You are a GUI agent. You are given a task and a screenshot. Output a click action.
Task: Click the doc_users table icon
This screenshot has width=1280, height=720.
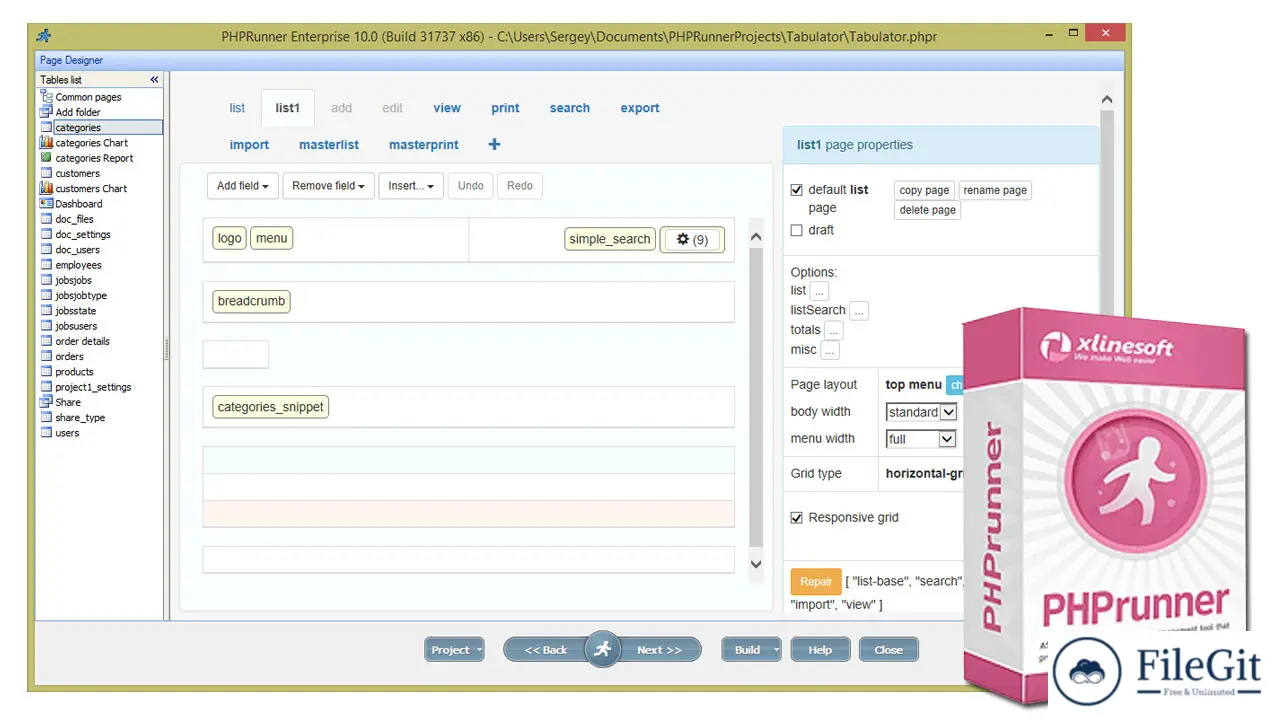click(46, 250)
